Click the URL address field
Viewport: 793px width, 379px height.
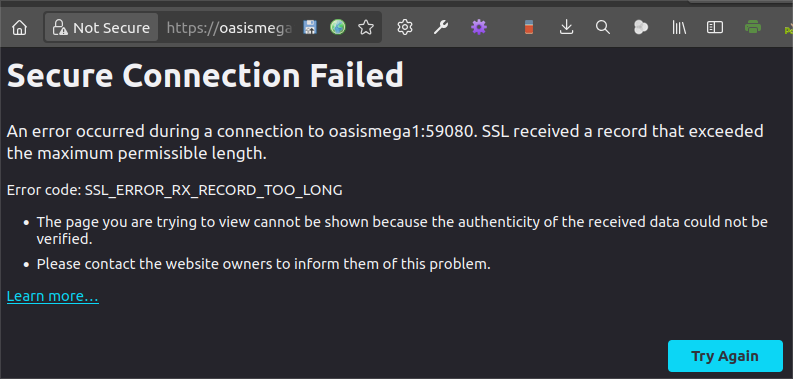tap(229, 27)
